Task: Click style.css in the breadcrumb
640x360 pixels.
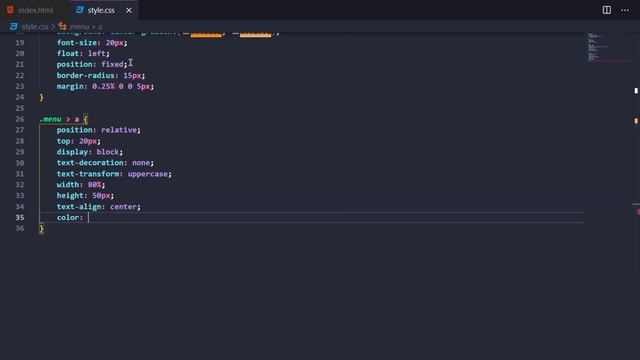Action: [x=35, y=27]
